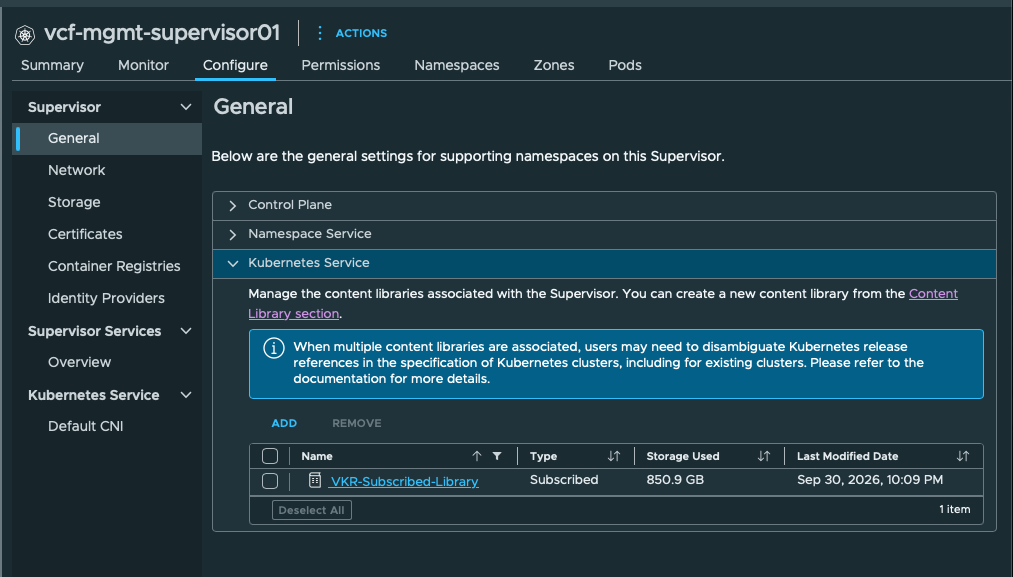Image resolution: width=1013 pixels, height=577 pixels.
Task: Open the ACTIONS menu
Action: pyautogui.click(x=352, y=33)
